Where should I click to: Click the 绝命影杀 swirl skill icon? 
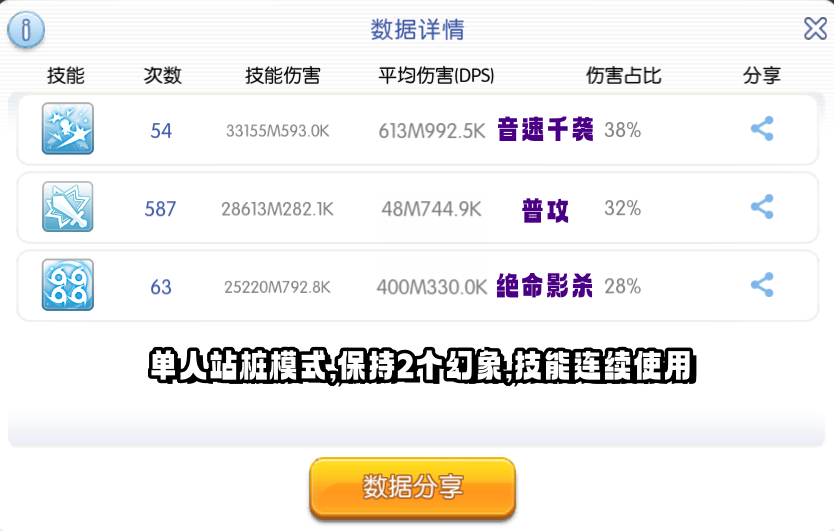(68, 285)
